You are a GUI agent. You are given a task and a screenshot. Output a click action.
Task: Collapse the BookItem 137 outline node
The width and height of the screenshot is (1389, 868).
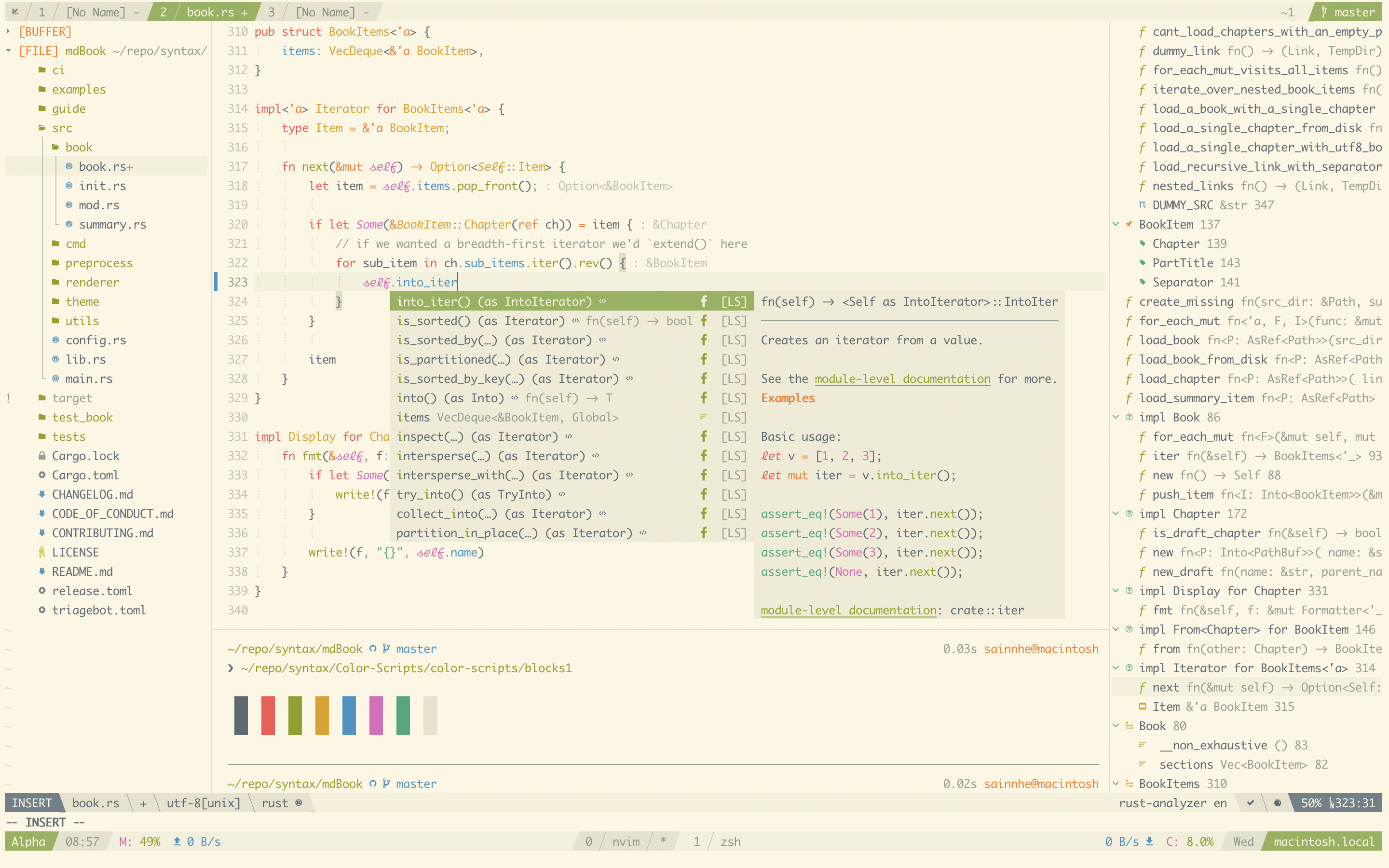click(x=1116, y=224)
